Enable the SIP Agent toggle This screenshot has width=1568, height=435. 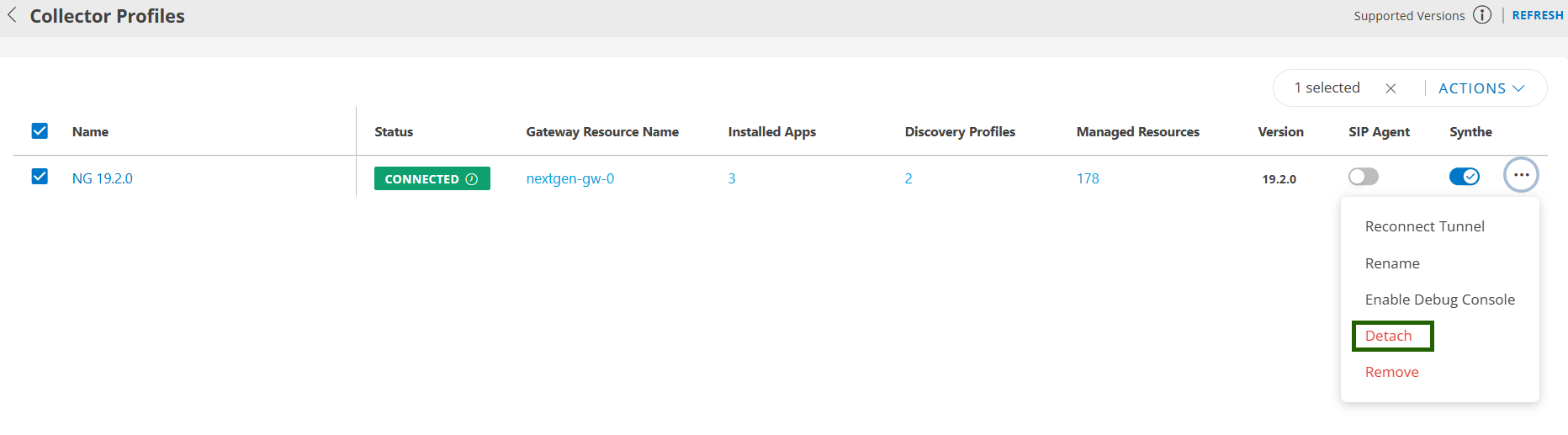(1363, 177)
